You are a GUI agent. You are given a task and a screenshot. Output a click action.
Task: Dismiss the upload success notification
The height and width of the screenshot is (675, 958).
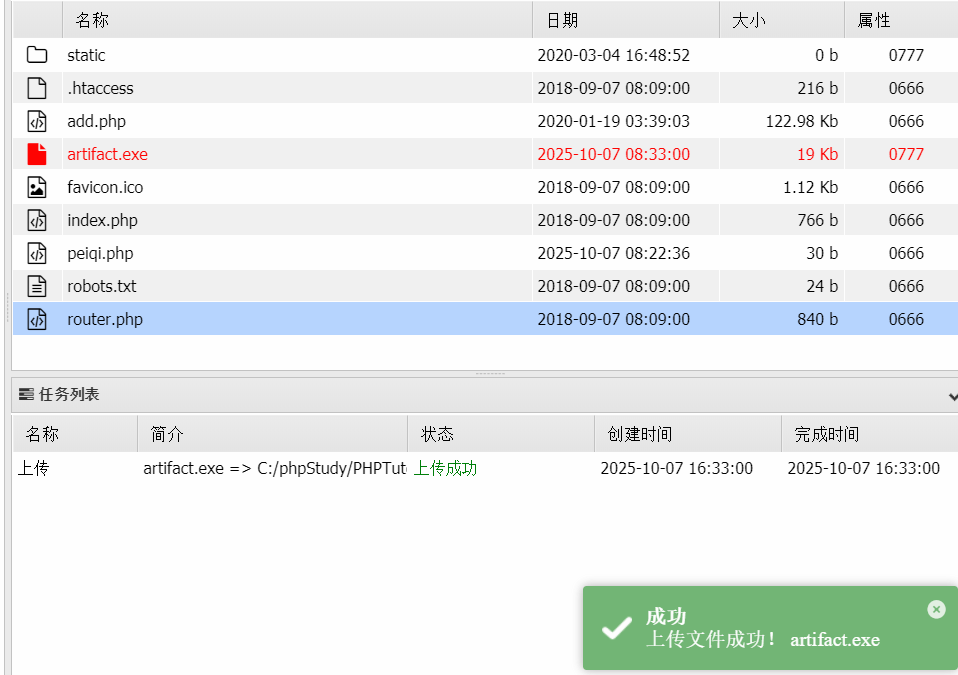point(935,609)
